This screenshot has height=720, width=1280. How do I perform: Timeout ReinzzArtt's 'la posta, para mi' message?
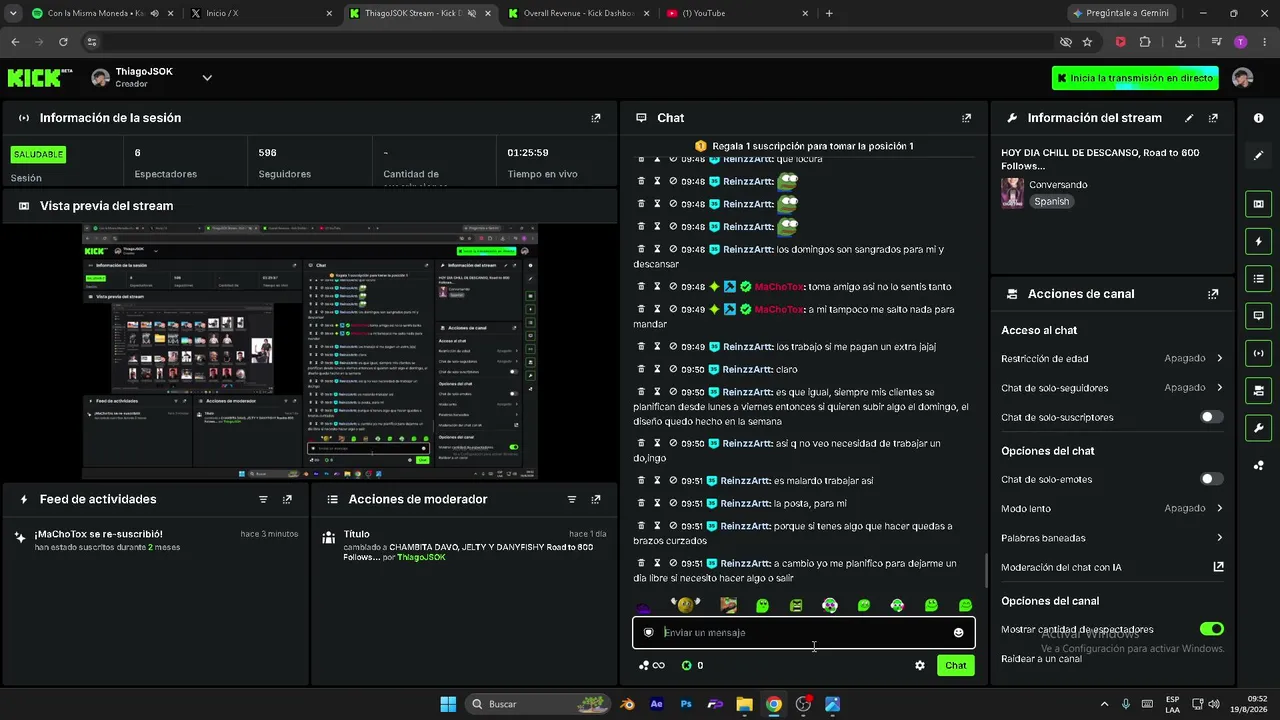657,503
